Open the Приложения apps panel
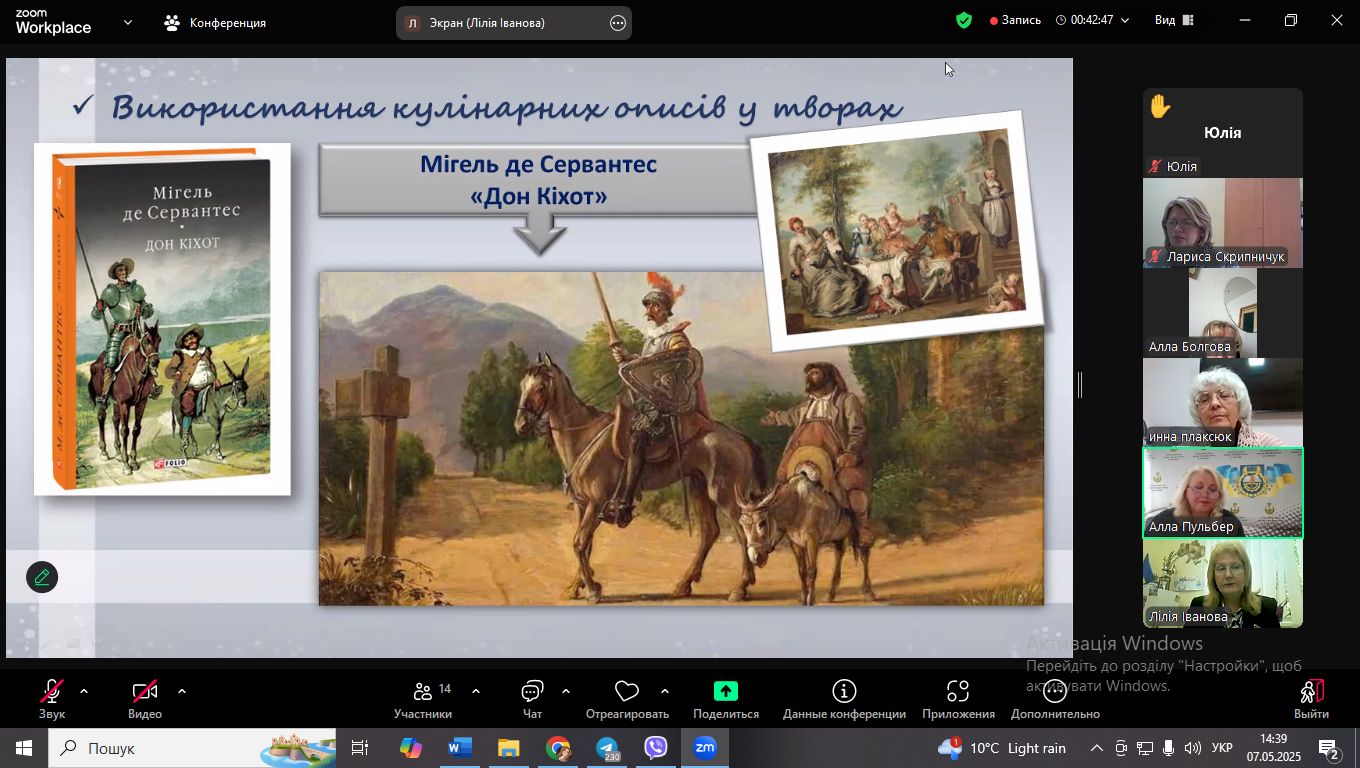This screenshot has width=1360, height=768. pos(958,699)
